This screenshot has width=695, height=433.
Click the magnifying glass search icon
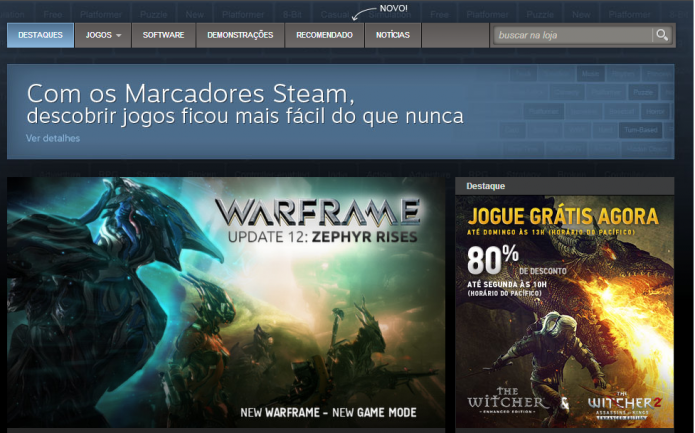662,35
